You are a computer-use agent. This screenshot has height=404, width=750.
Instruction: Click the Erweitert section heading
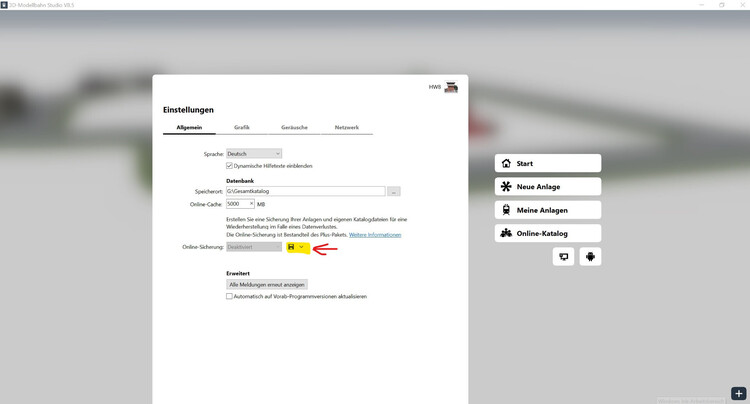point(238,273)
